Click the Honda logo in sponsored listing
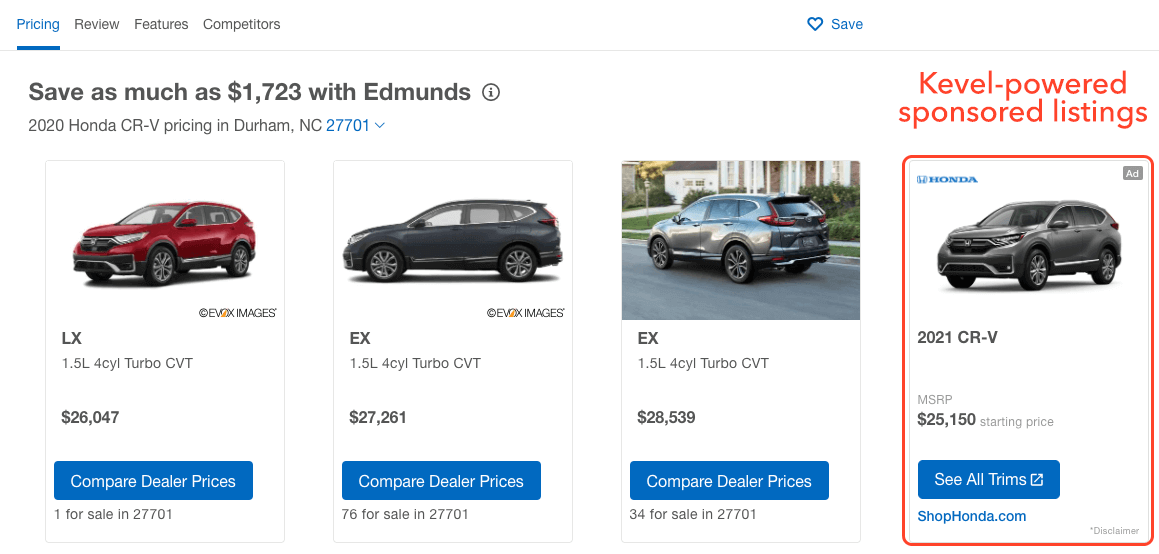 [x=947, y=179]
